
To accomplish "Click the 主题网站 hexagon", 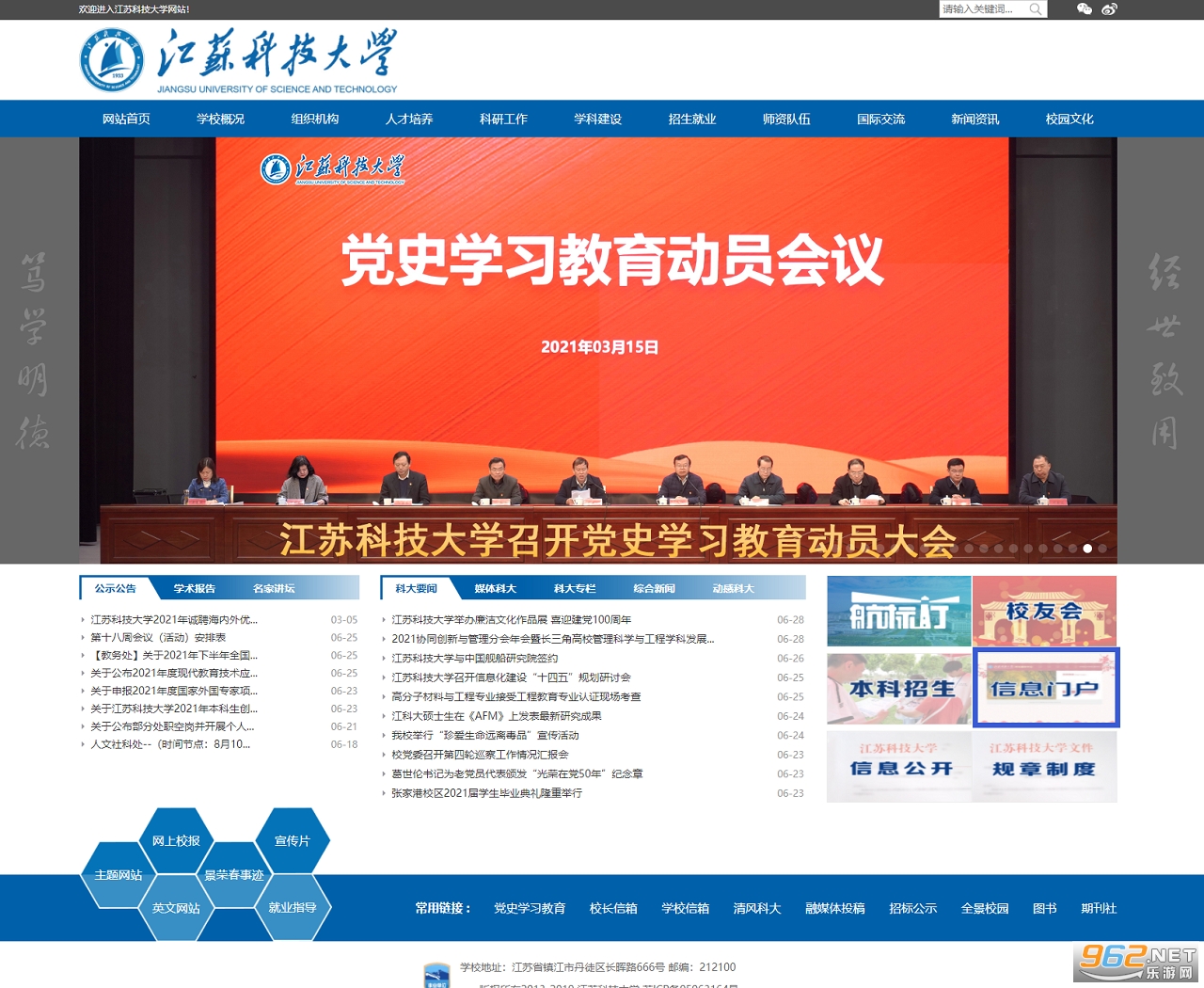I will coord(119,874).
